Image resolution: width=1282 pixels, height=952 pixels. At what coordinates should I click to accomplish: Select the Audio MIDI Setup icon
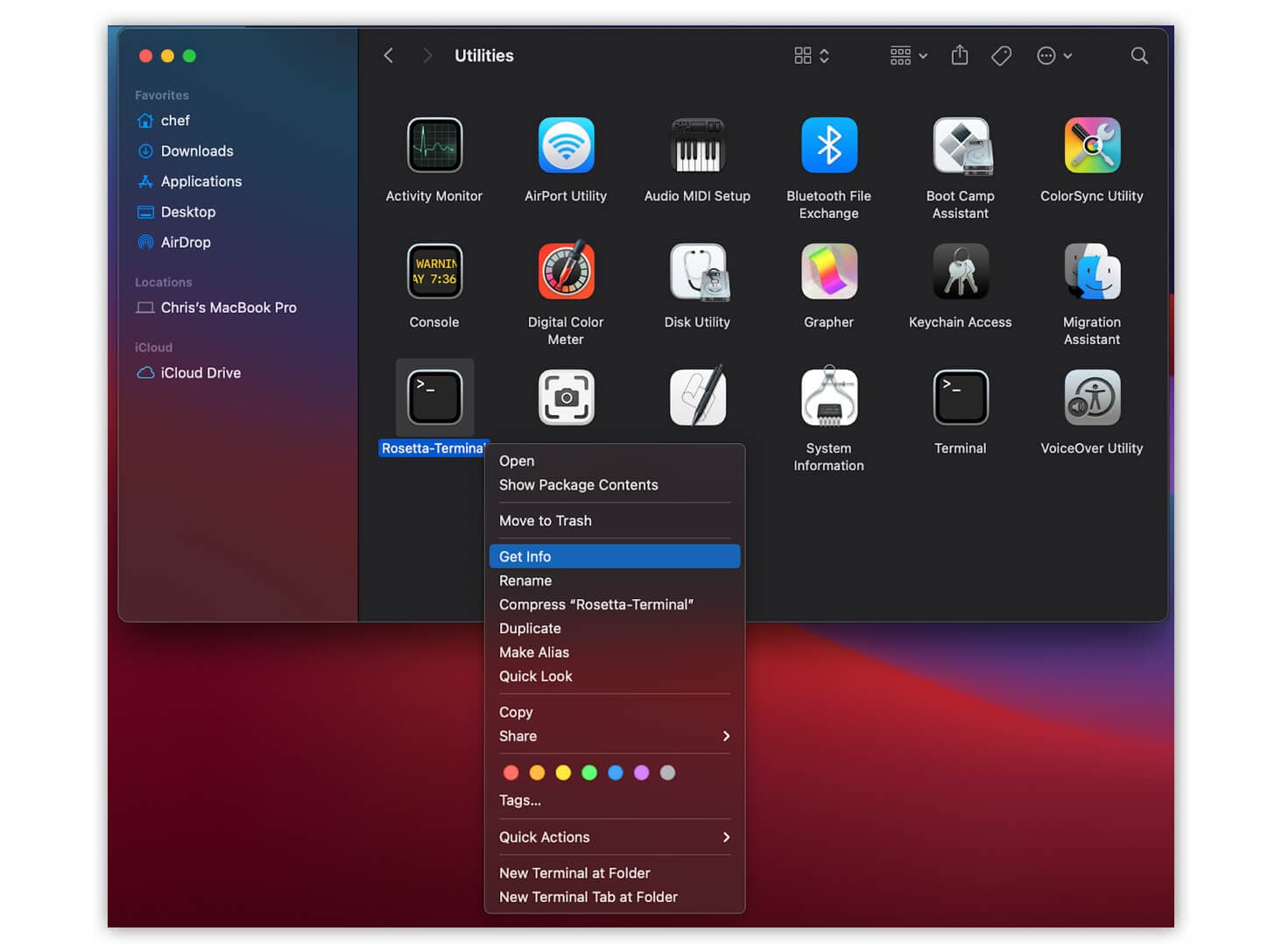coord(697,145)
